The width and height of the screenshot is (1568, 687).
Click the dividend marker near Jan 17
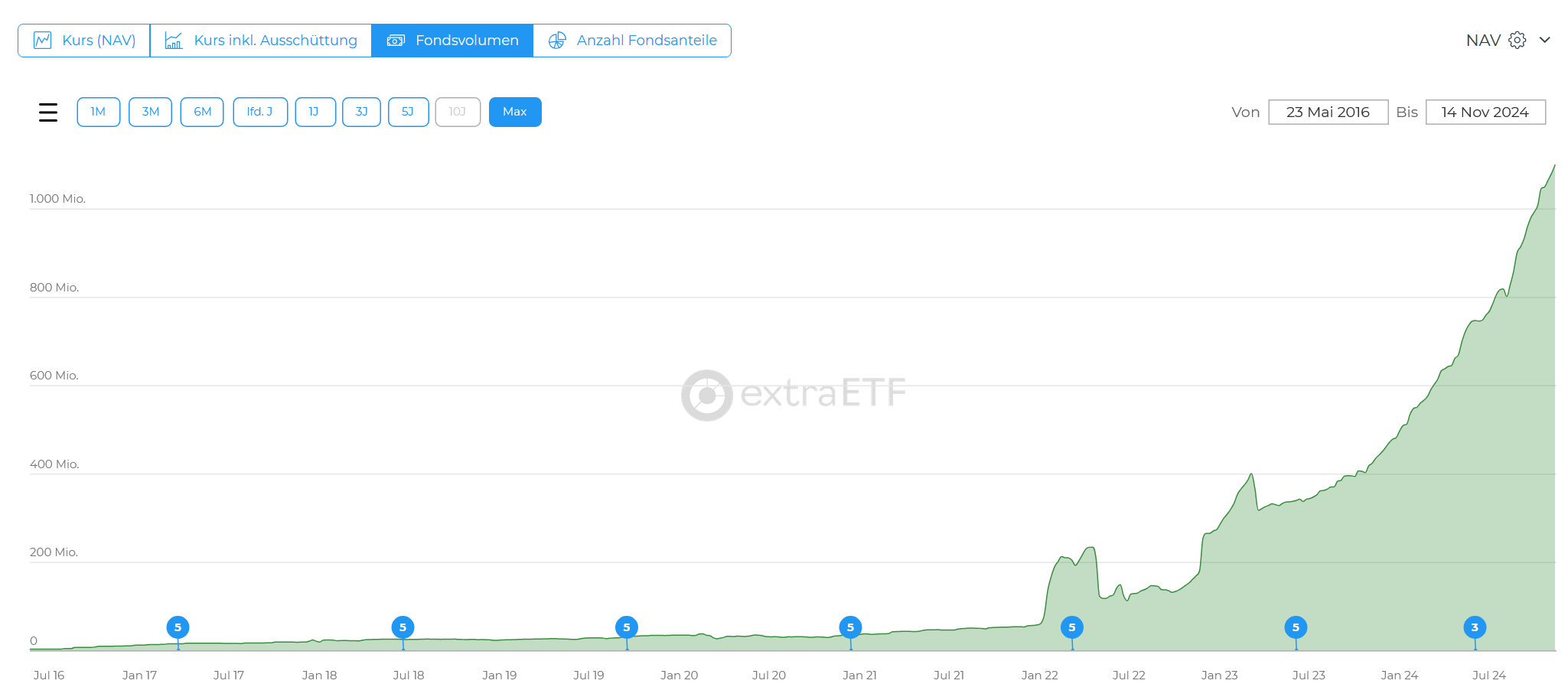pyautogui.click(x=178, y=627)
